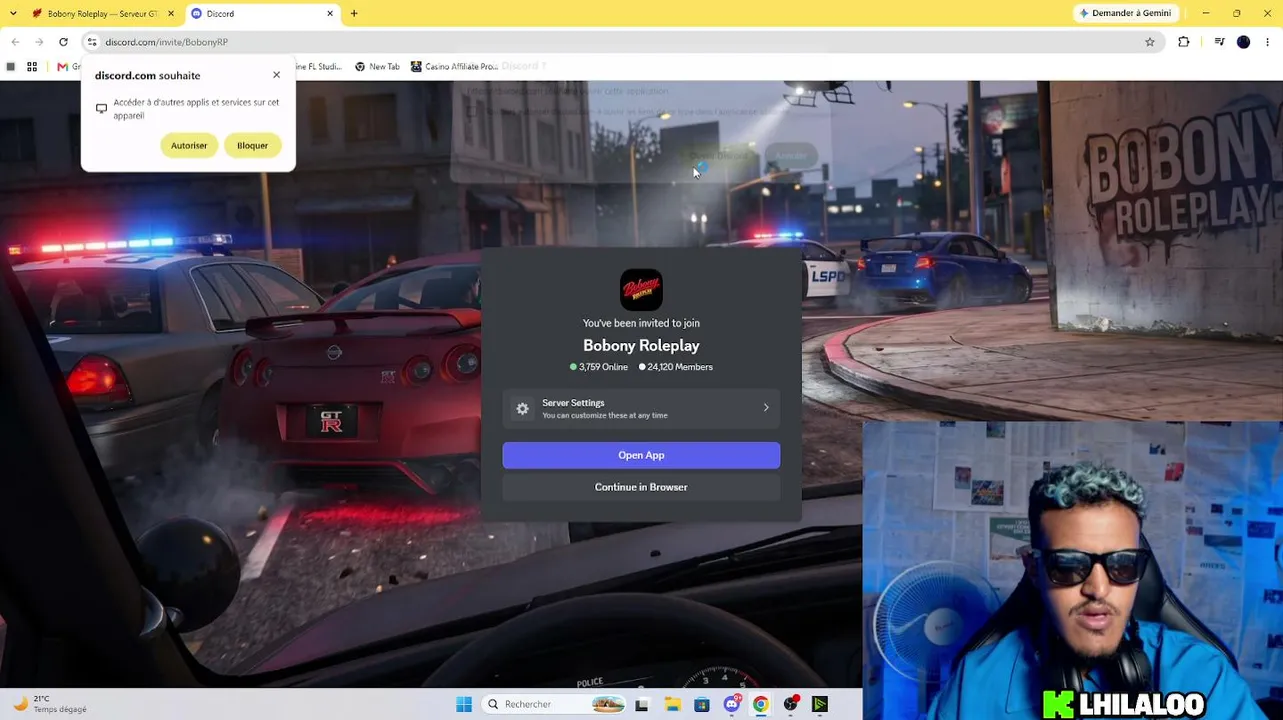Open OBS Studio from the taskbar
Viewport: 1283px width, 720px height.
tap(791, 704)
